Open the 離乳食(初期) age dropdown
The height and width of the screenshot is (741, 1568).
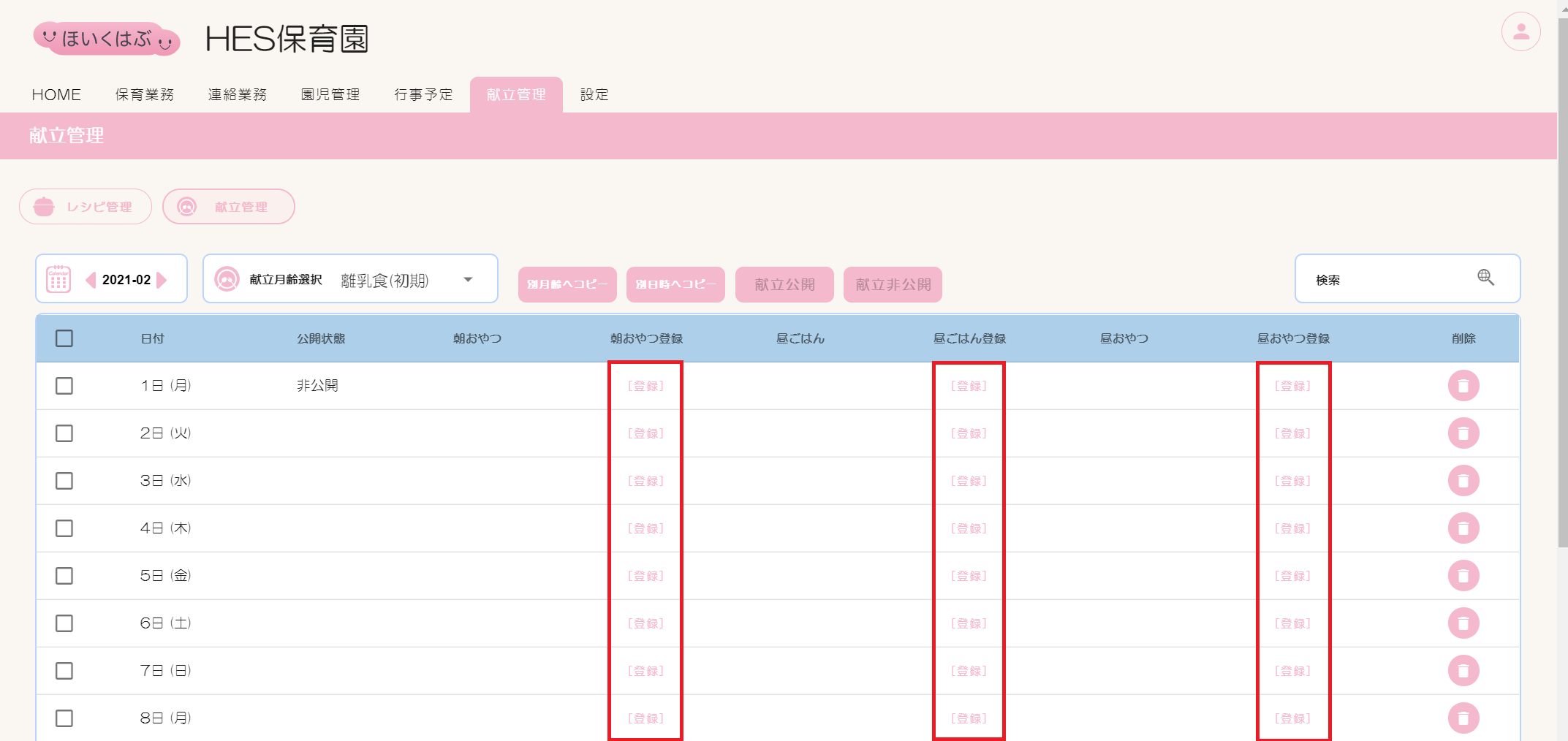tap(408, 280)
